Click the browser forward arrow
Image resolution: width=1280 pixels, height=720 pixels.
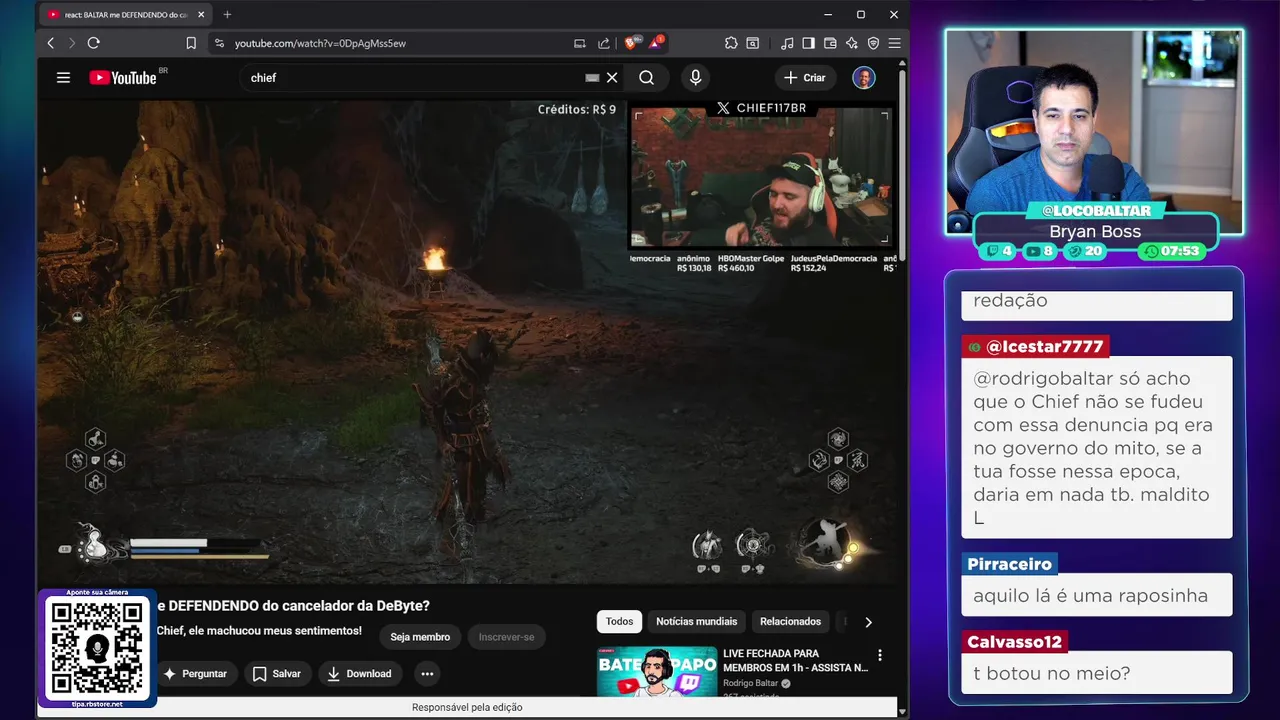[71, 43]
